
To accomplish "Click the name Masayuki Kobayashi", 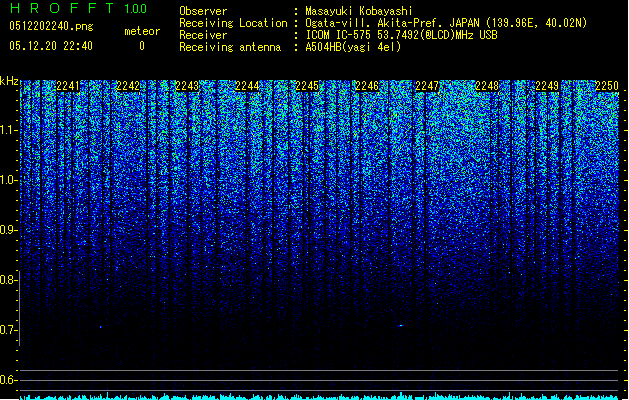I will point(359,11).
